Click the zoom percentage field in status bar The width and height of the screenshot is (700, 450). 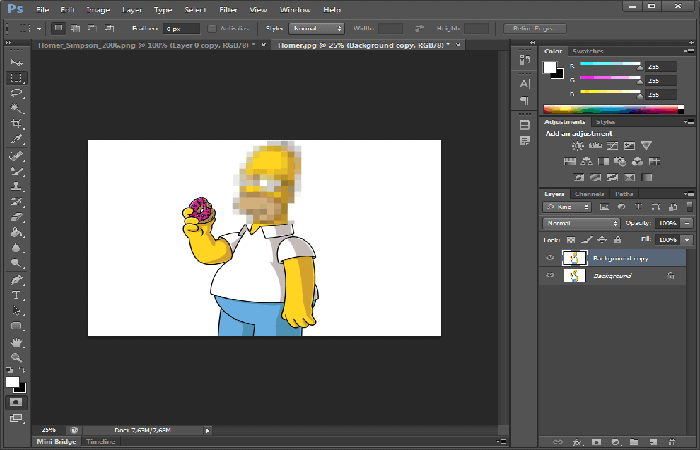pos(49,430)
